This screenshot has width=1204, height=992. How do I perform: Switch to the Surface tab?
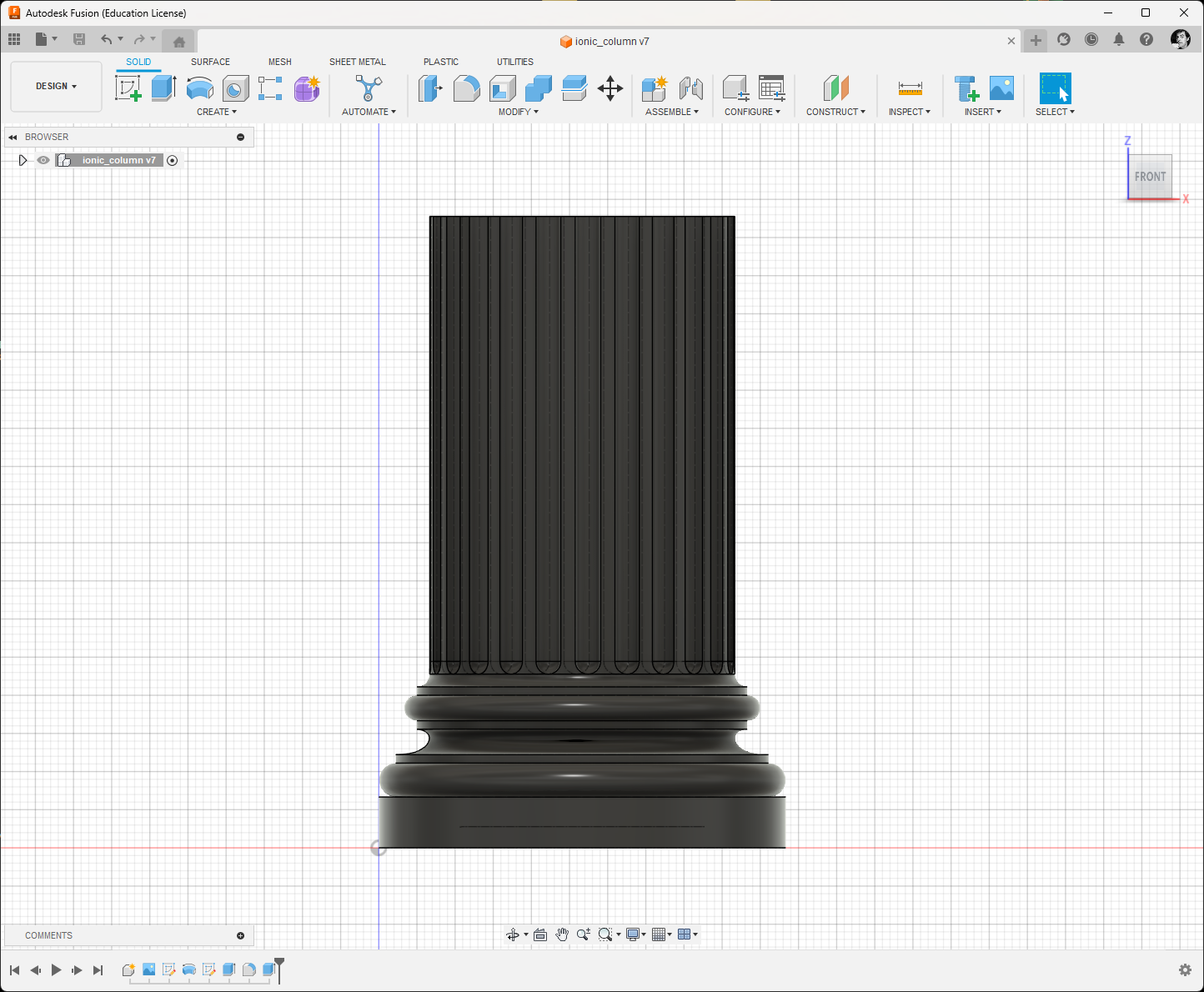[x=210, y=62]
